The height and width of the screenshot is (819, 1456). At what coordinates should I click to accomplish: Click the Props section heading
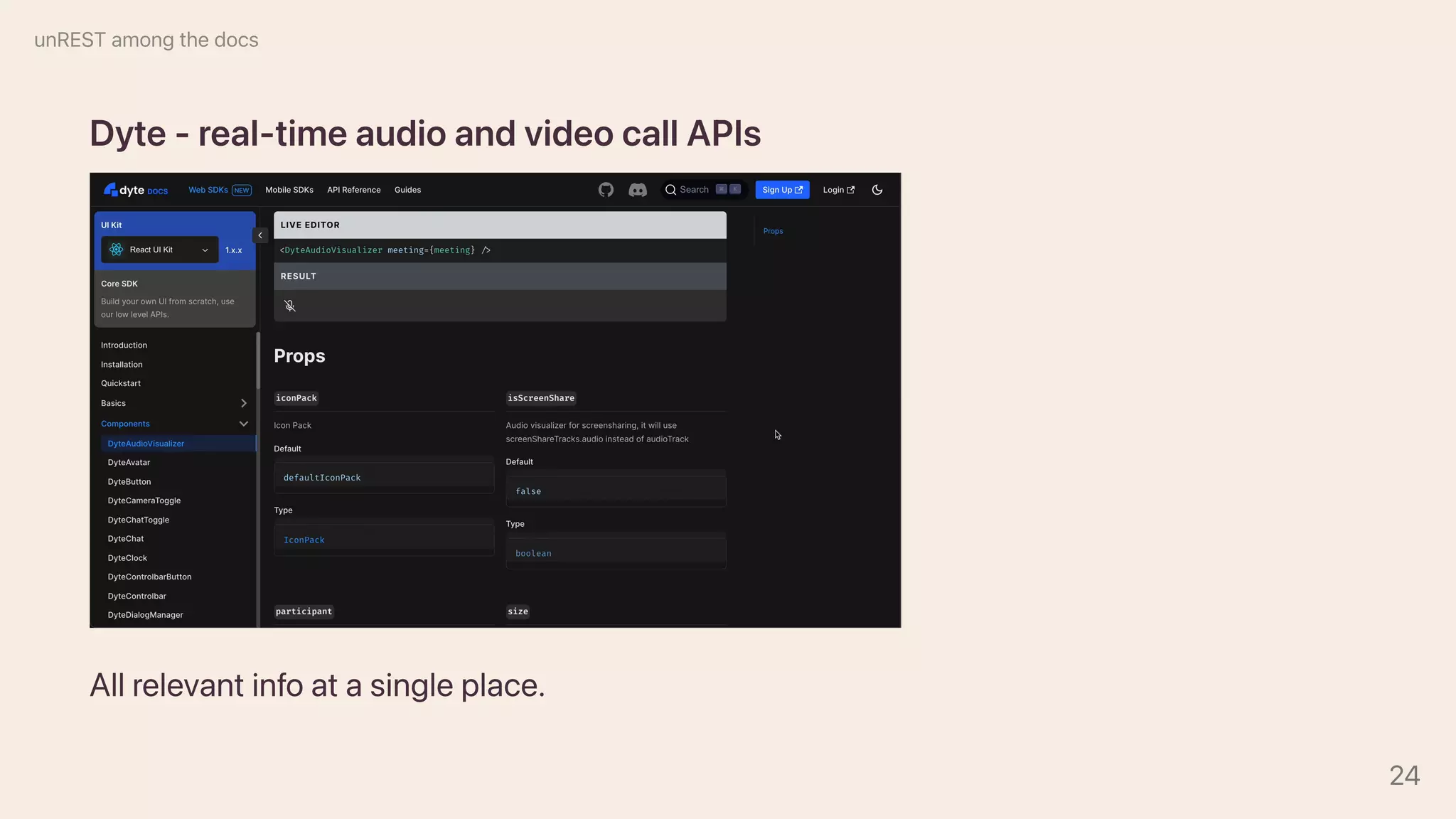pos(299,356)
